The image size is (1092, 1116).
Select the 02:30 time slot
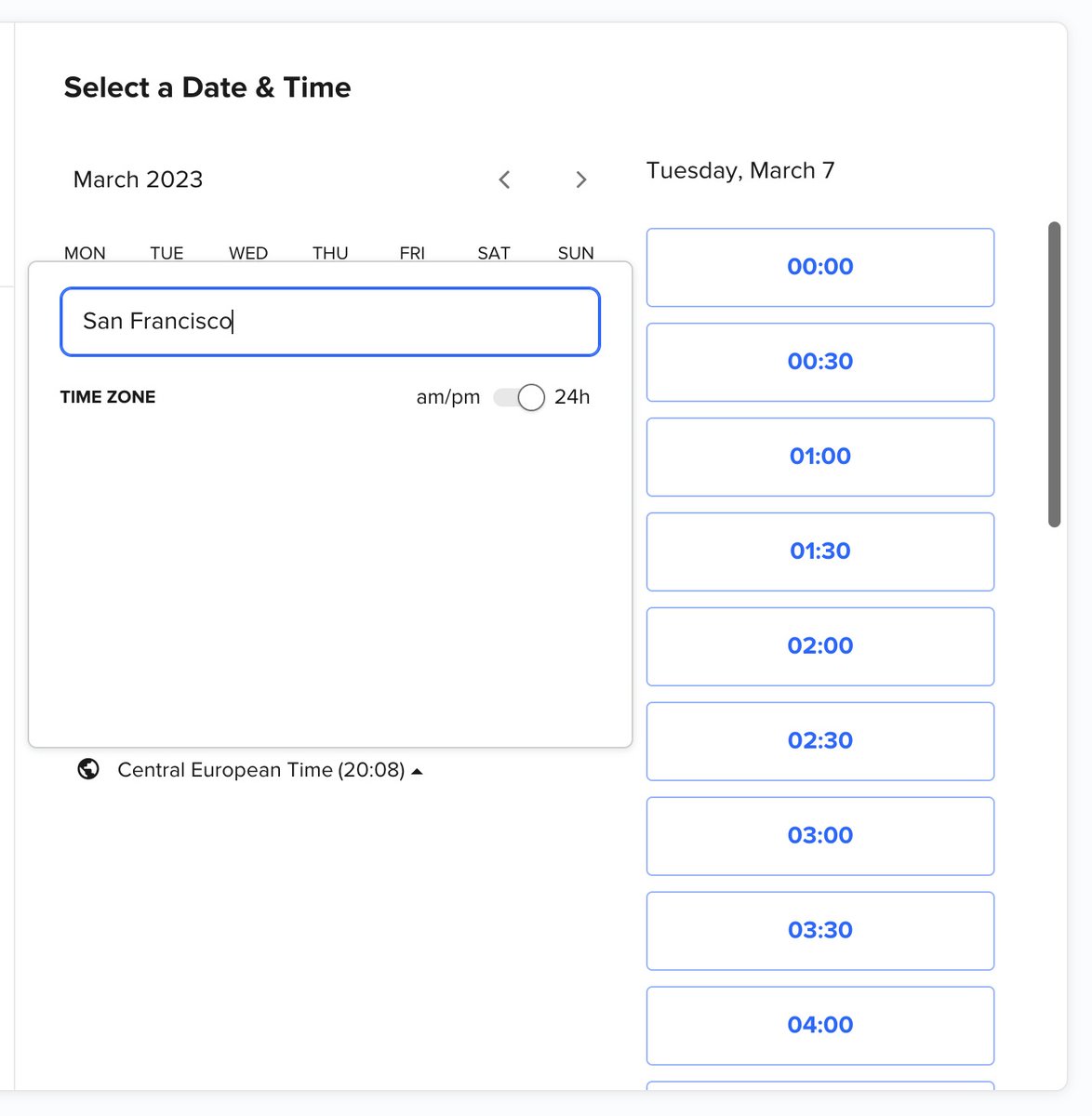click(x=820, y=741)
